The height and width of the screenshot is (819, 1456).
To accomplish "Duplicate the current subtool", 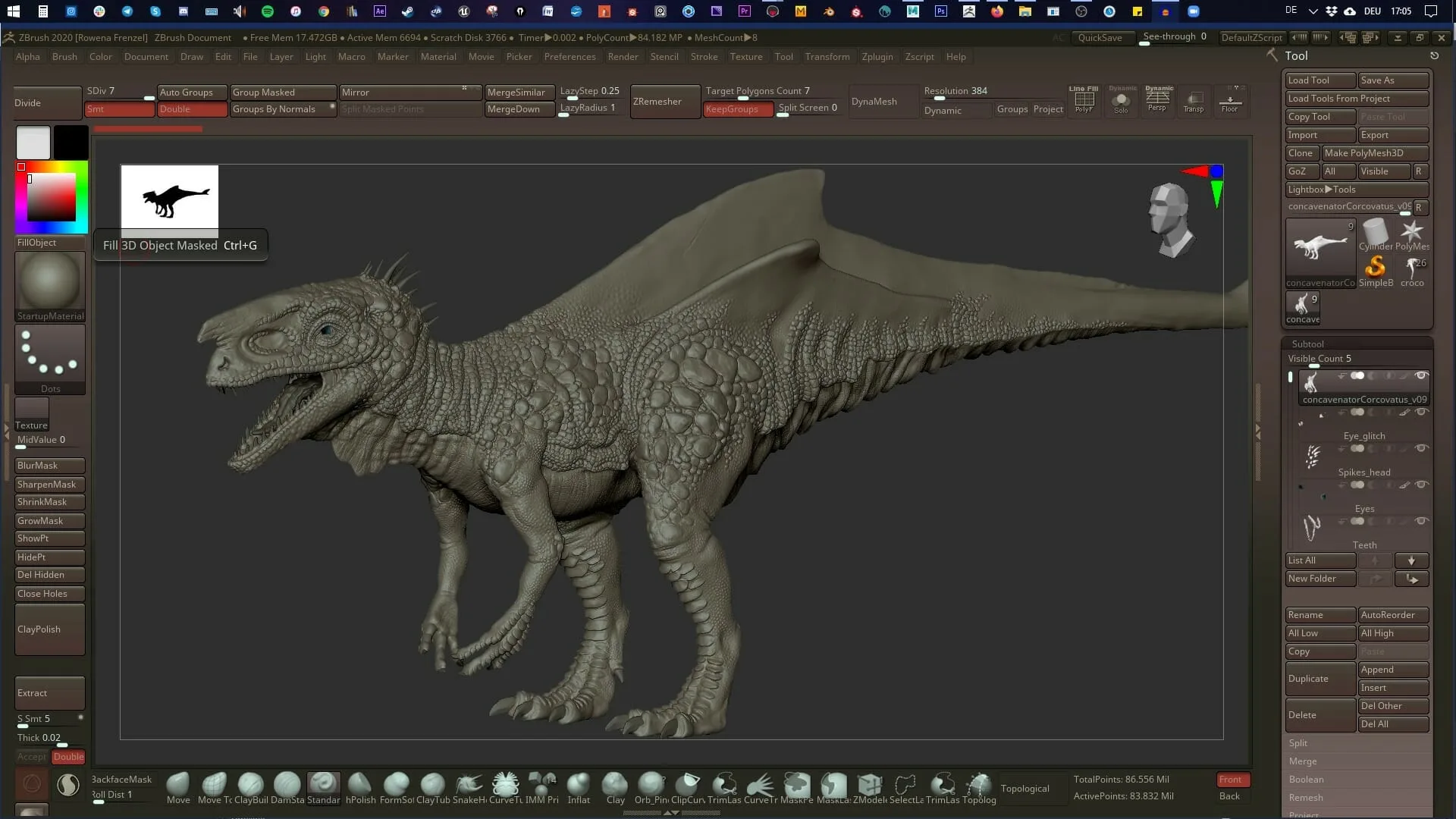I will (x=1319, y=678).
